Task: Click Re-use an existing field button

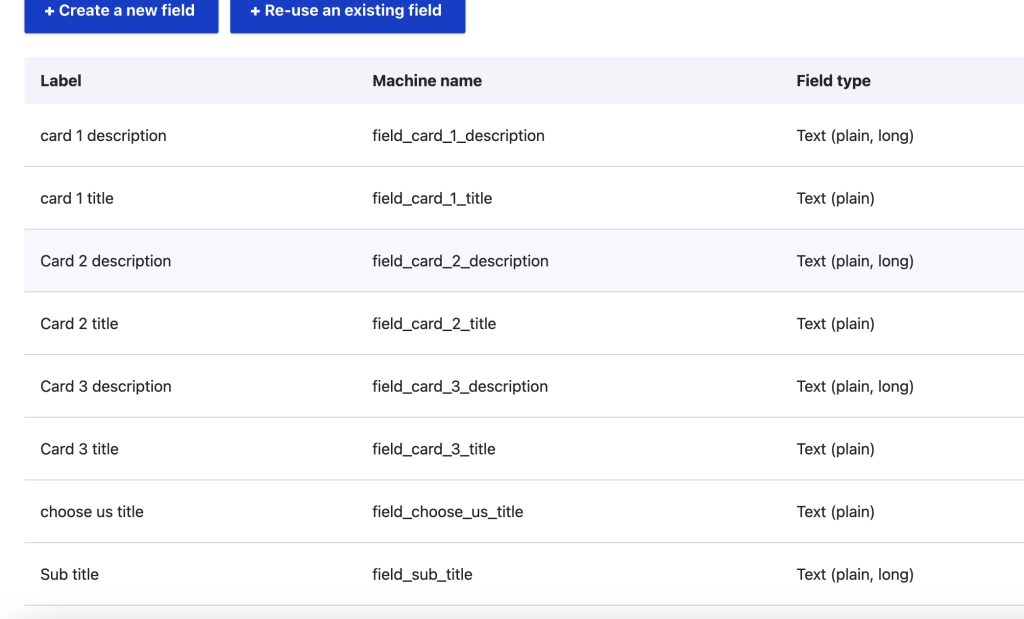Action: coord(347,12)
